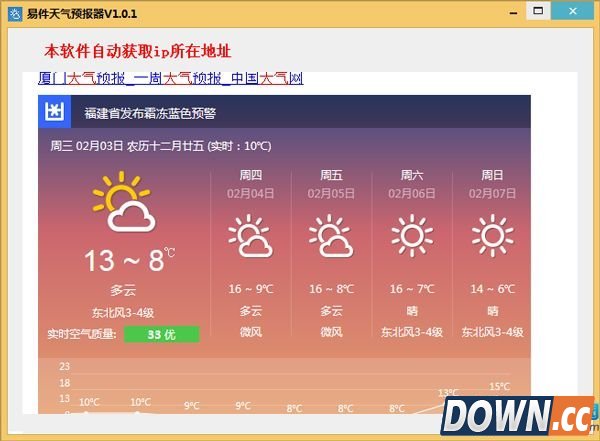This screenshot has width=600, height=441.
Task: Click the chart axis value 23
Action: tap(65, 366)
